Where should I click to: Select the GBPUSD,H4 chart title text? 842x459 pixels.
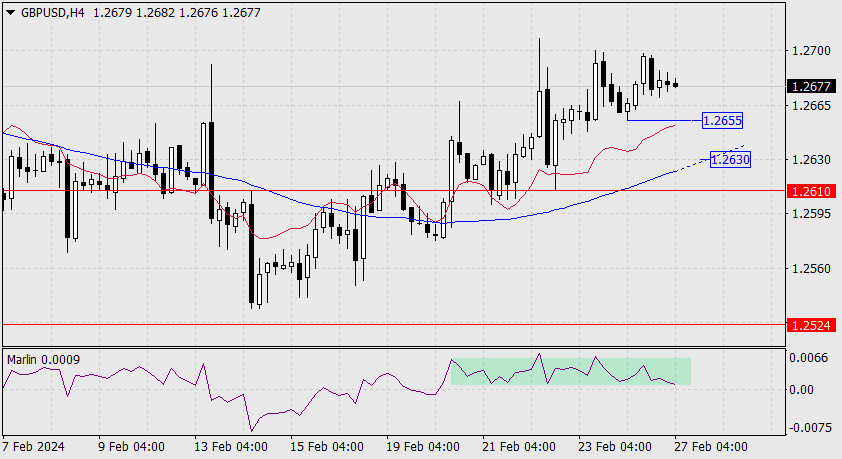[53, 12]
